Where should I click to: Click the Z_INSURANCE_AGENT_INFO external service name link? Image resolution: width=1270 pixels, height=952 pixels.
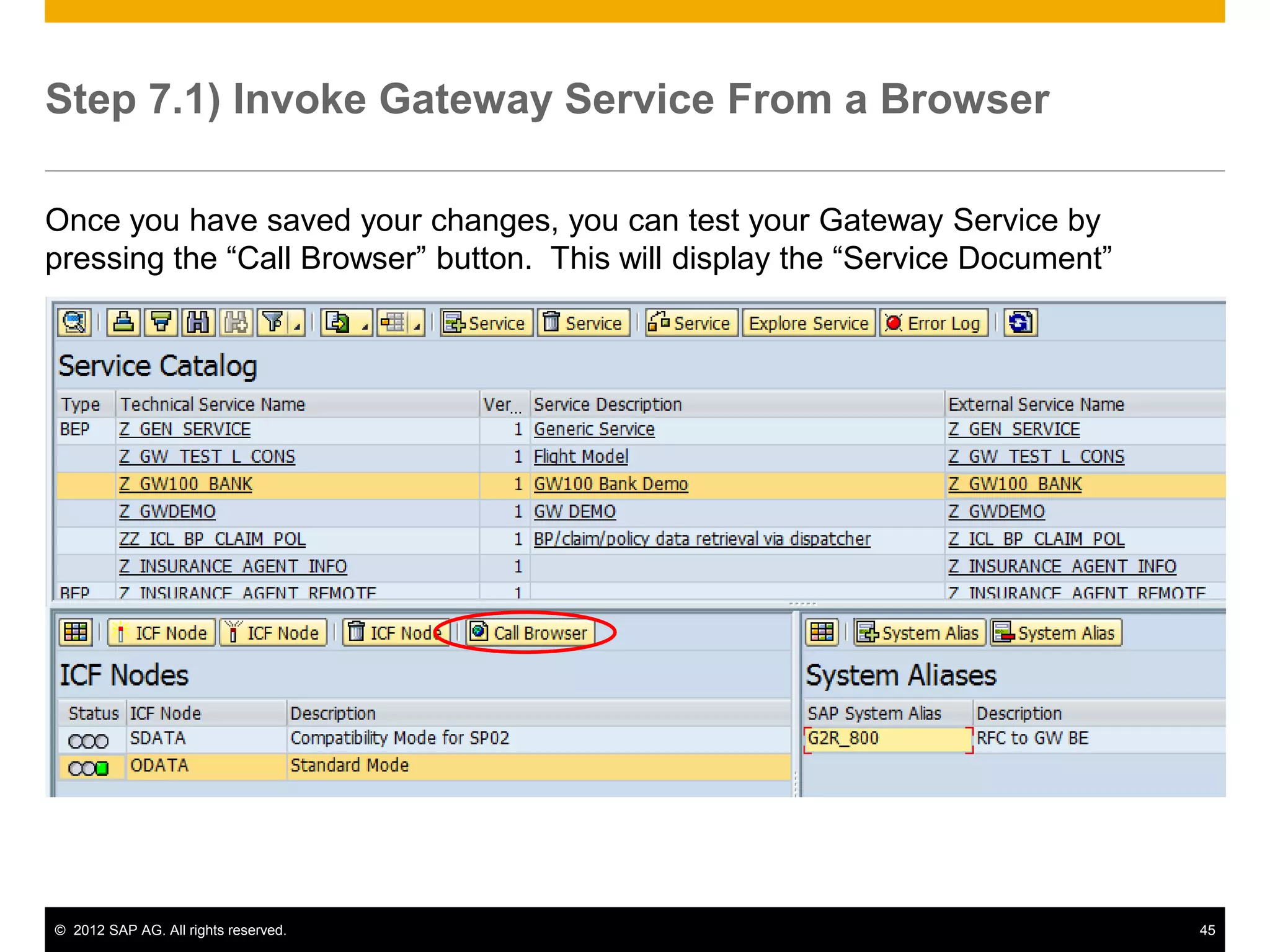coord(1062,566)
